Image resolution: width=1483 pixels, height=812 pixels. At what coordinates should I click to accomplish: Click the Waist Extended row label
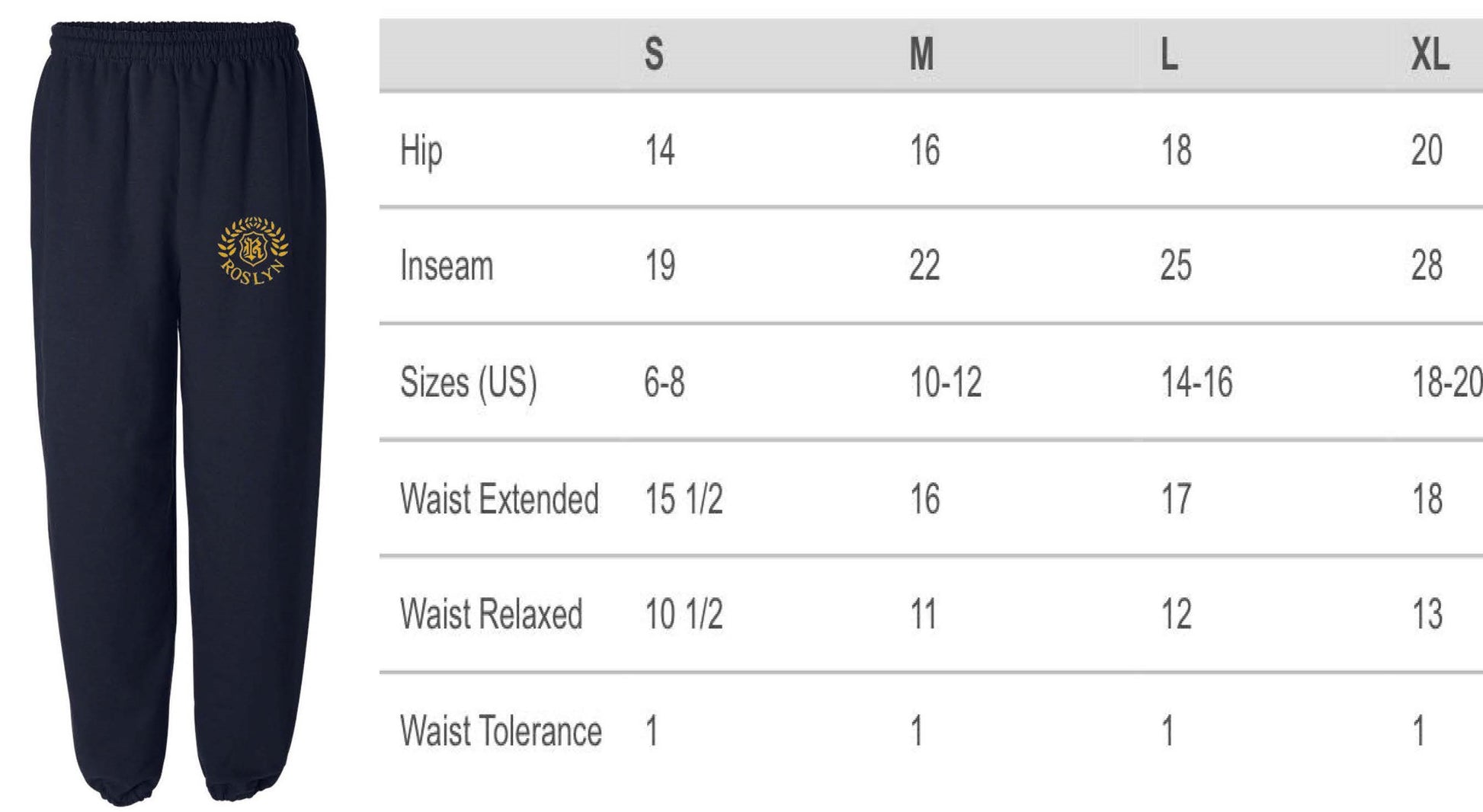(x=499, y=500)
